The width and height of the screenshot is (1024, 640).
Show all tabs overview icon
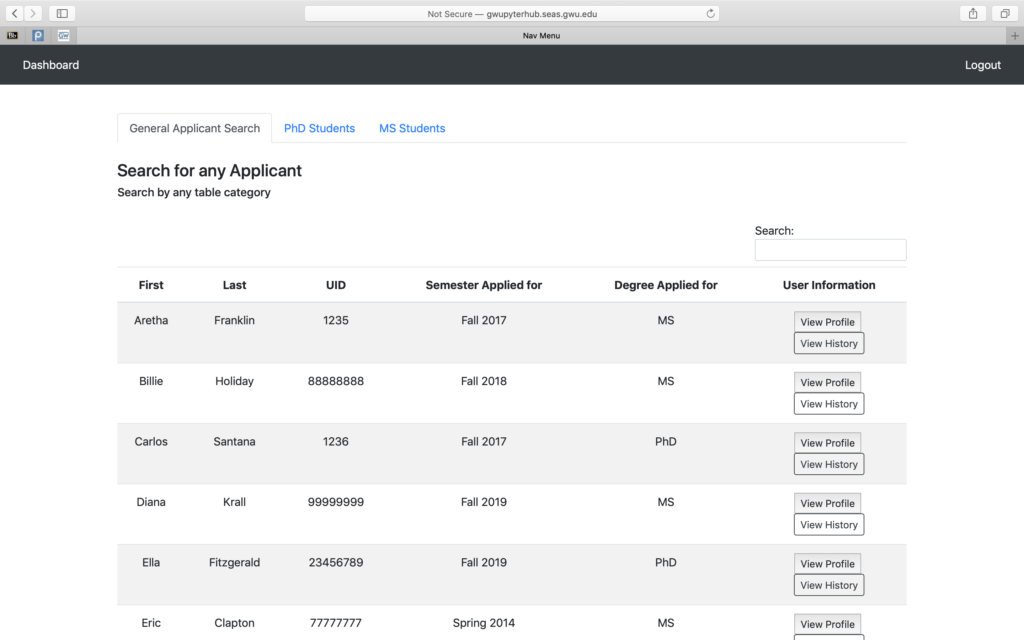[x=1004, y=14]
